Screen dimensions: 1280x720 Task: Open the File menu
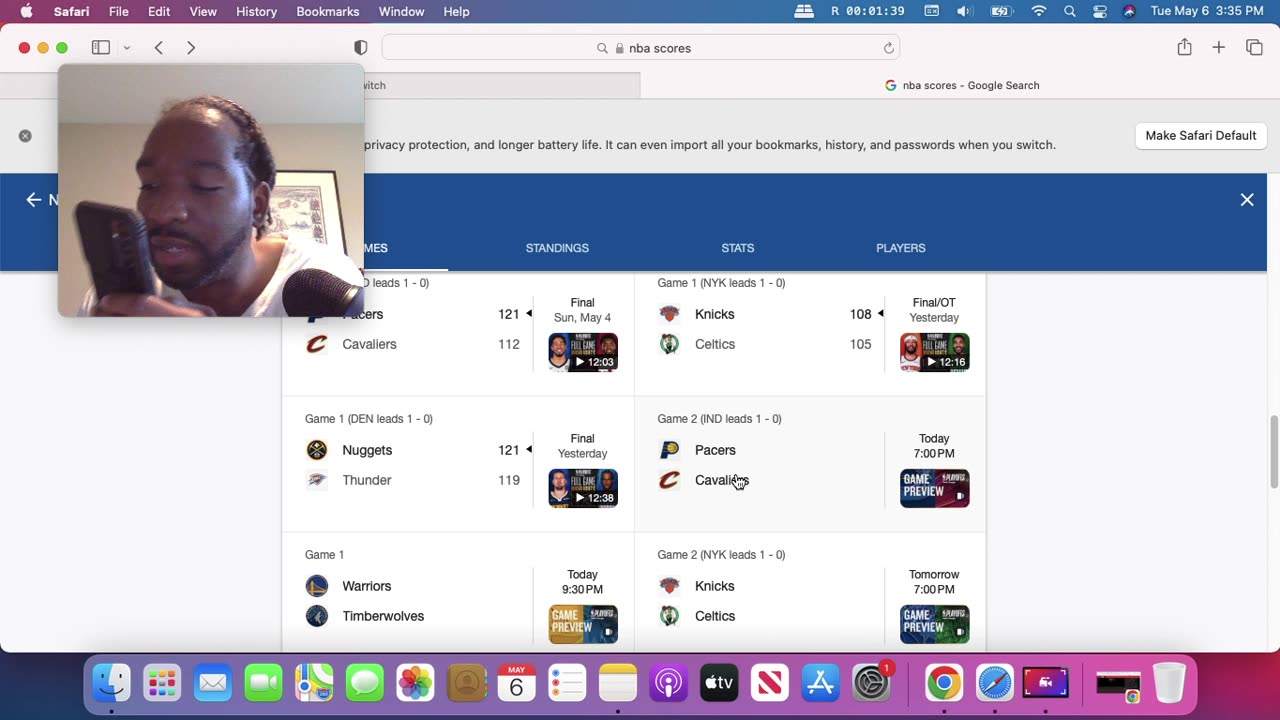118,11
